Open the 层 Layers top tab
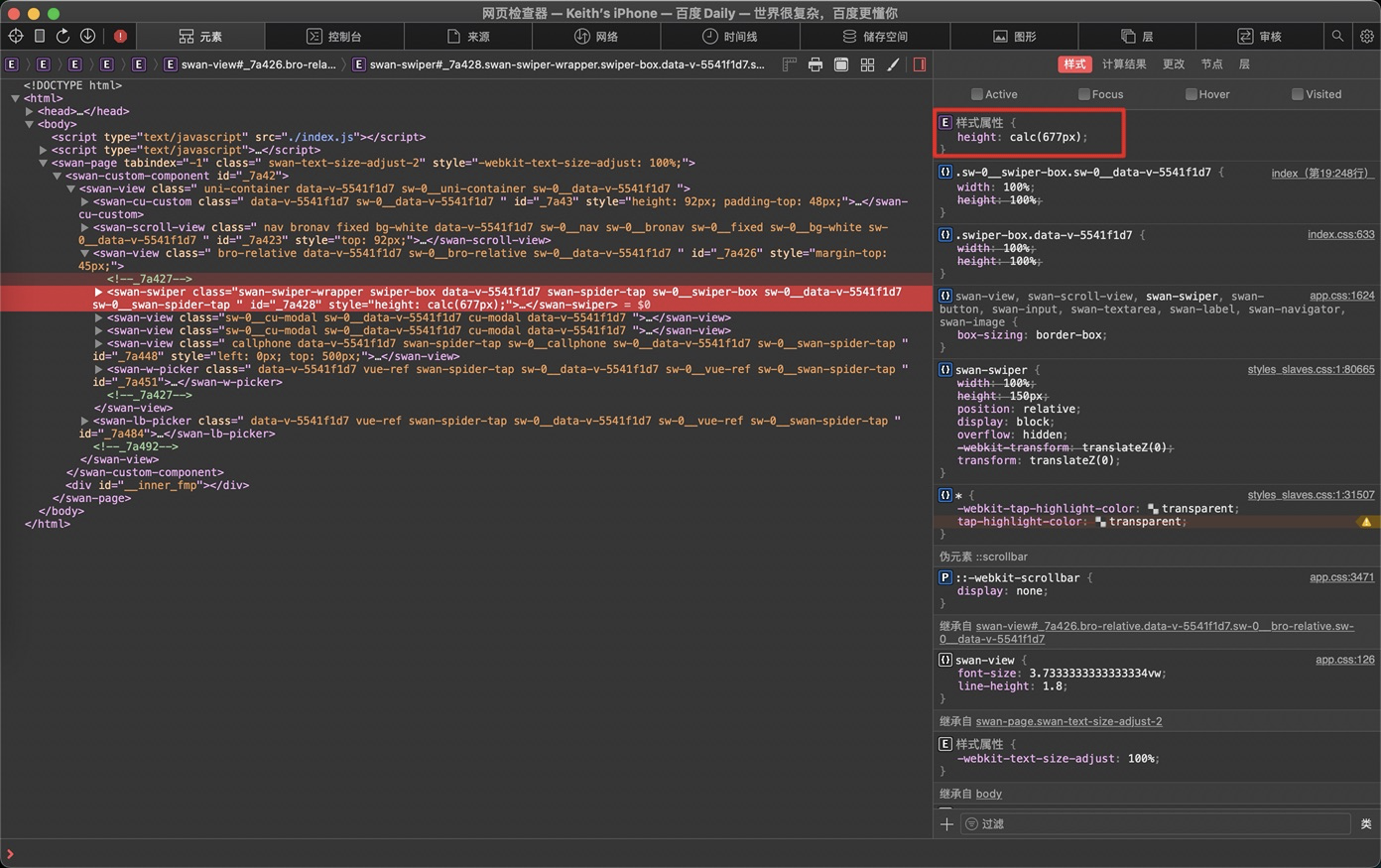This screenshot has width=1381, height=868. [x=1137, y=36]
